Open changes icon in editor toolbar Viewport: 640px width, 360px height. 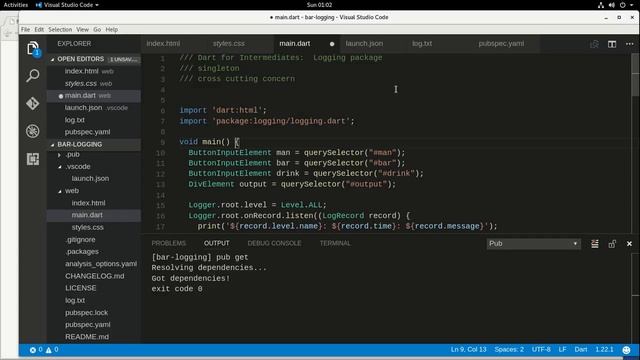(594, 44)
